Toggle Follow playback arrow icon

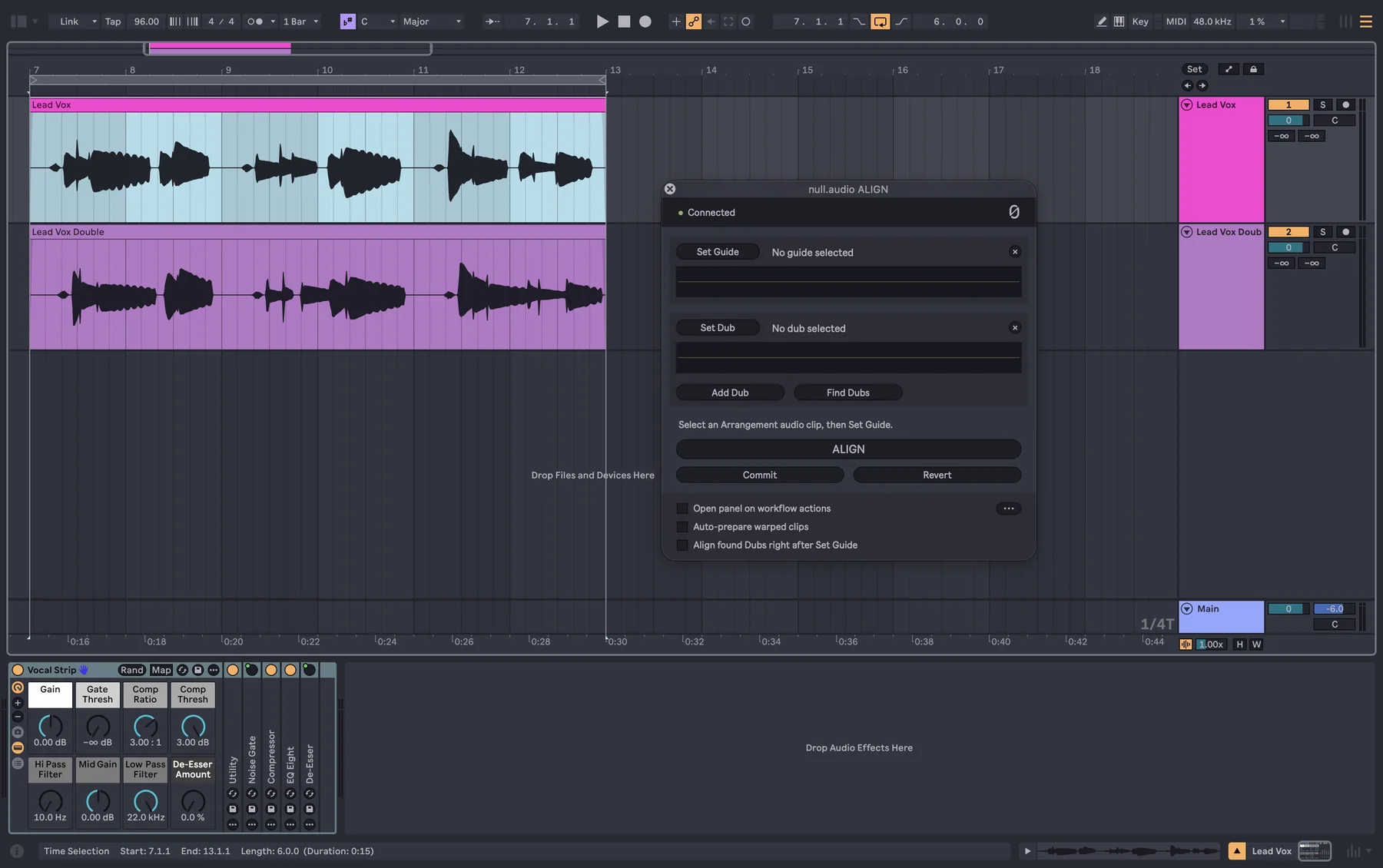pyautogui.click(x=493, y=22)
